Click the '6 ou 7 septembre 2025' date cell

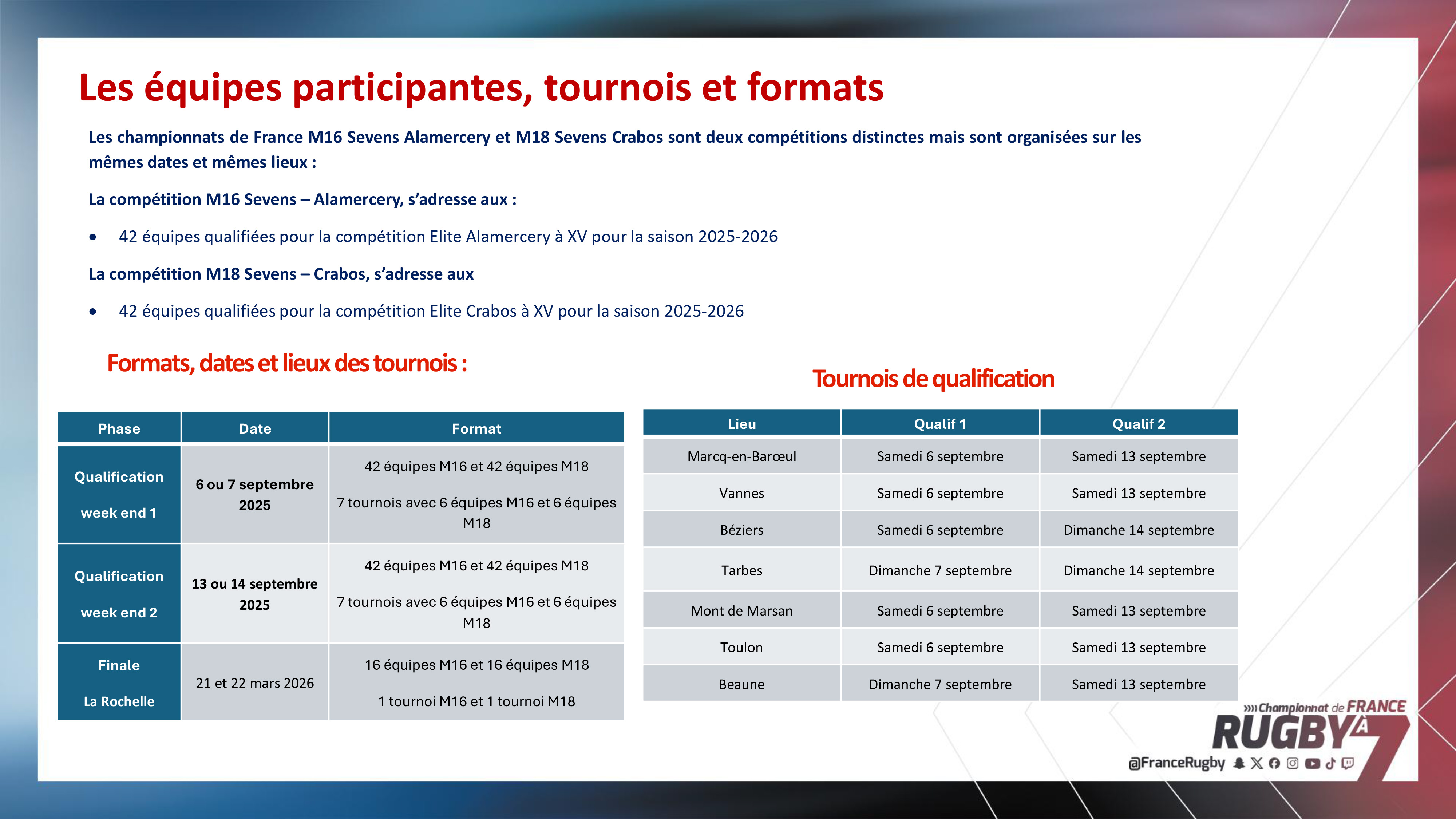(255, 495)
